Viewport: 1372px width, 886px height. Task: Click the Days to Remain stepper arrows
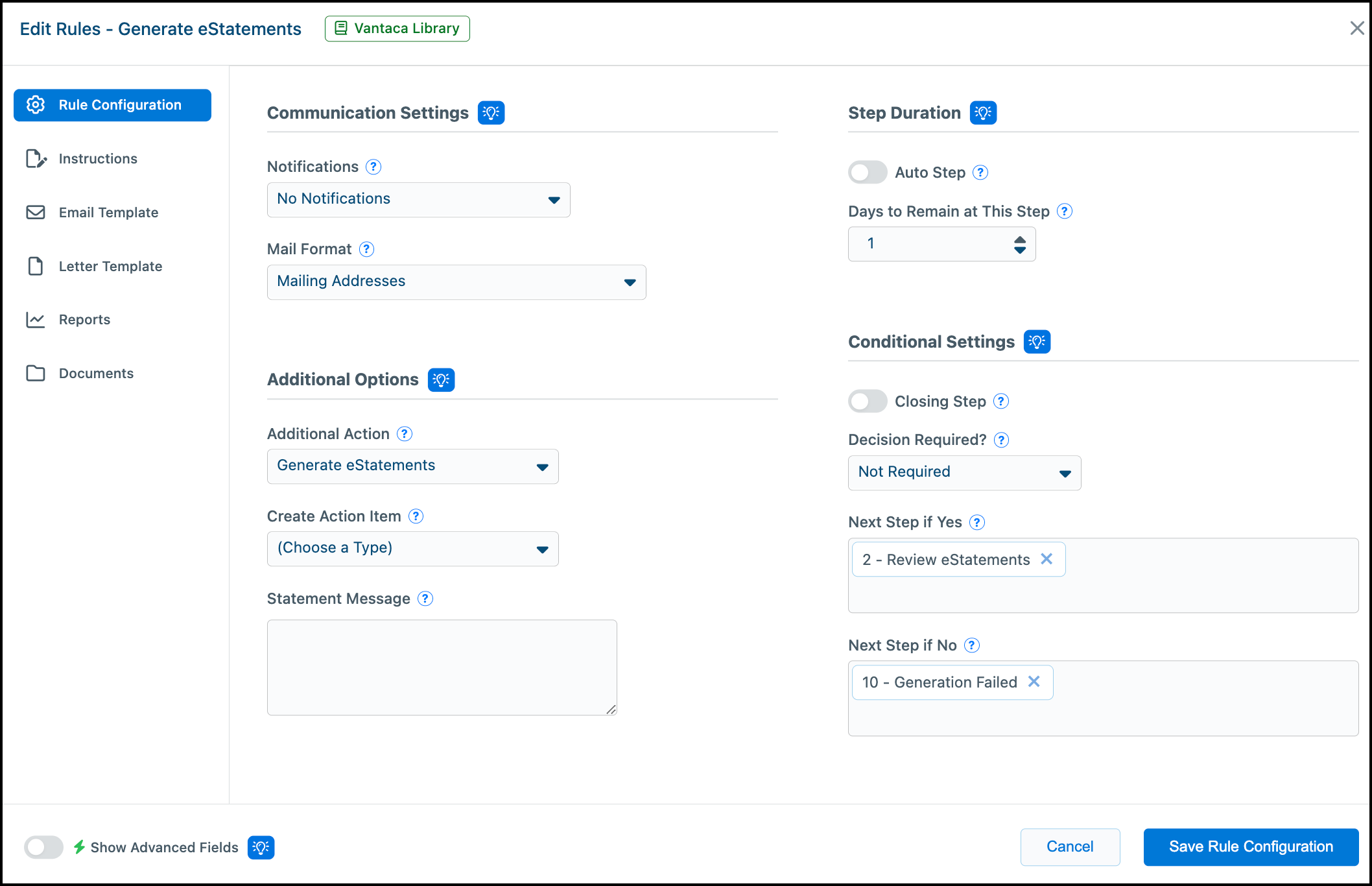1020,245
